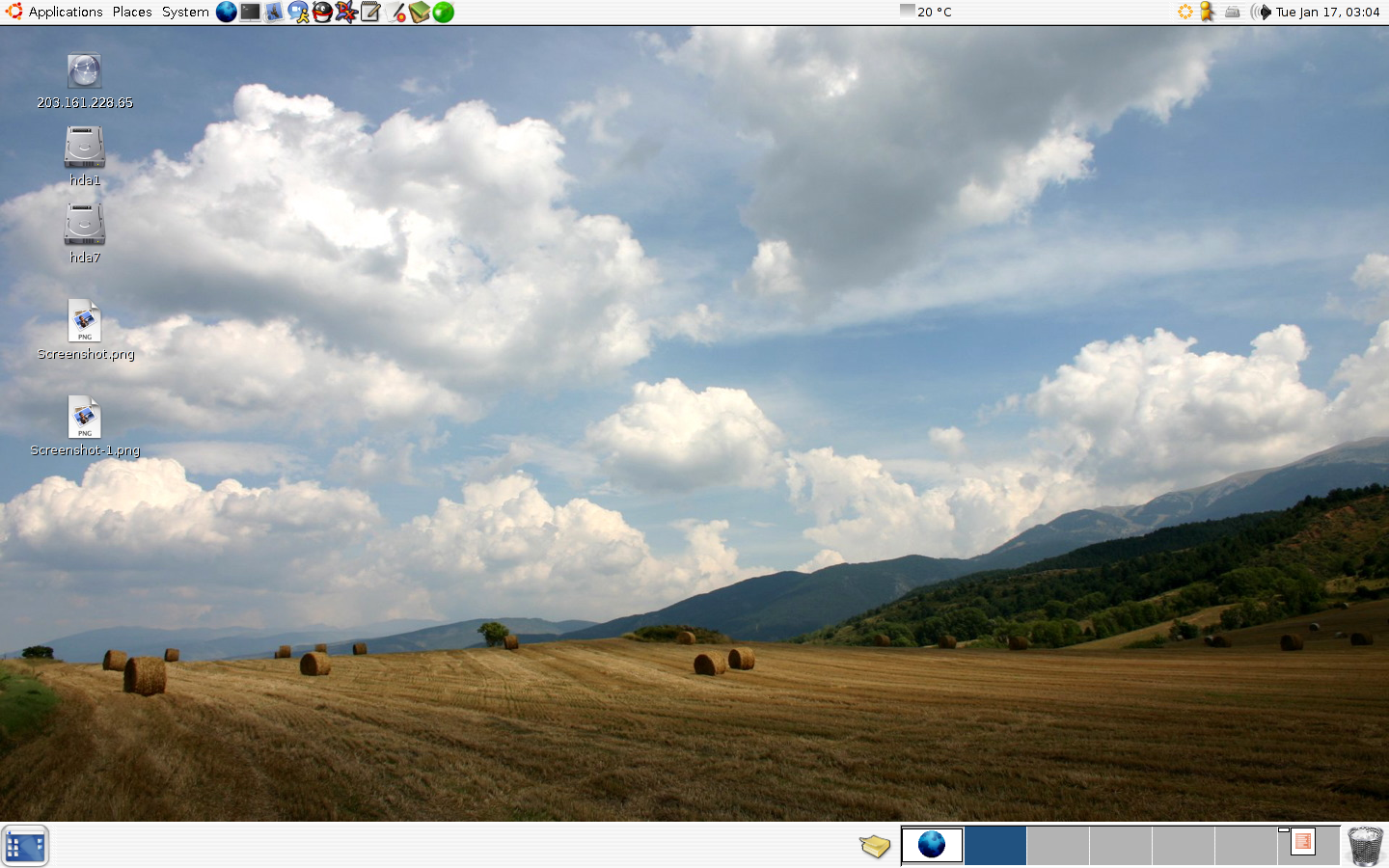Screen dimensions: 1389x868
Task: Open the Trash bin in bottom panel
Action: pos(1365,846)
